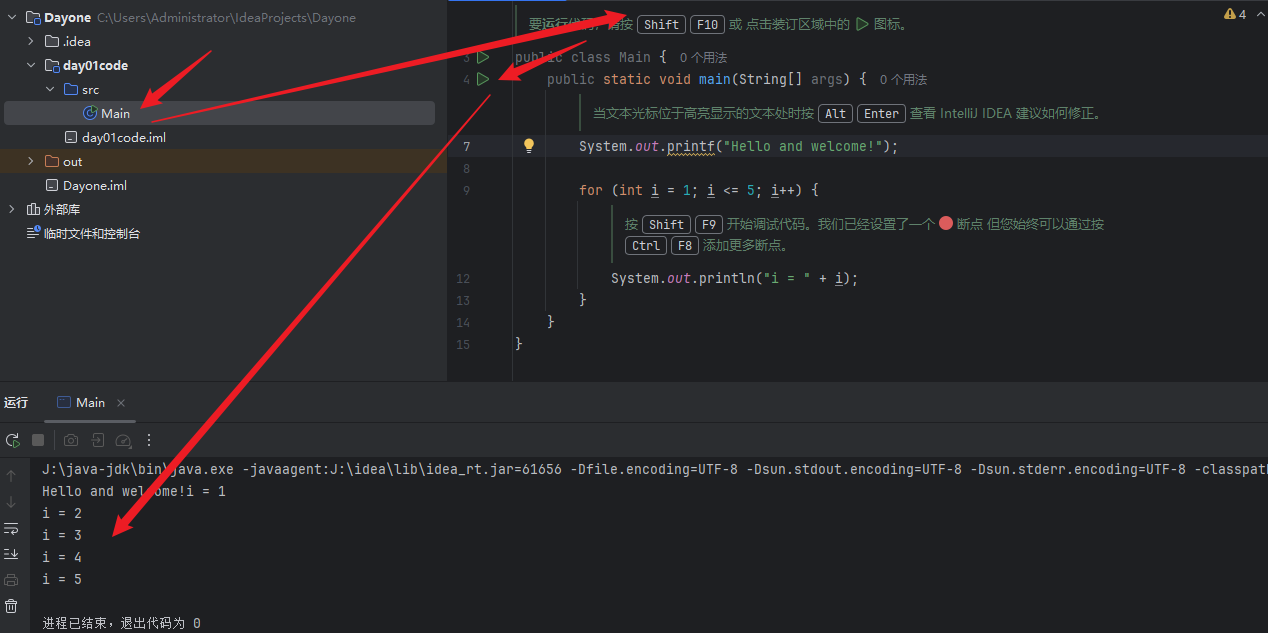
Task: Click the green run arrow beside line 4
Action: point(483,79)
